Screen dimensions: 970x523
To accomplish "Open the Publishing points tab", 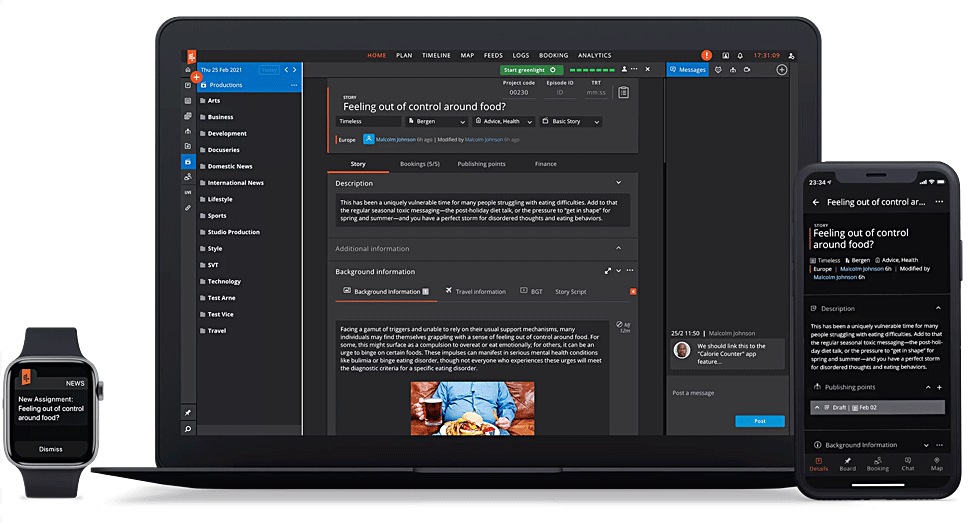I will [x=481, y=163].
